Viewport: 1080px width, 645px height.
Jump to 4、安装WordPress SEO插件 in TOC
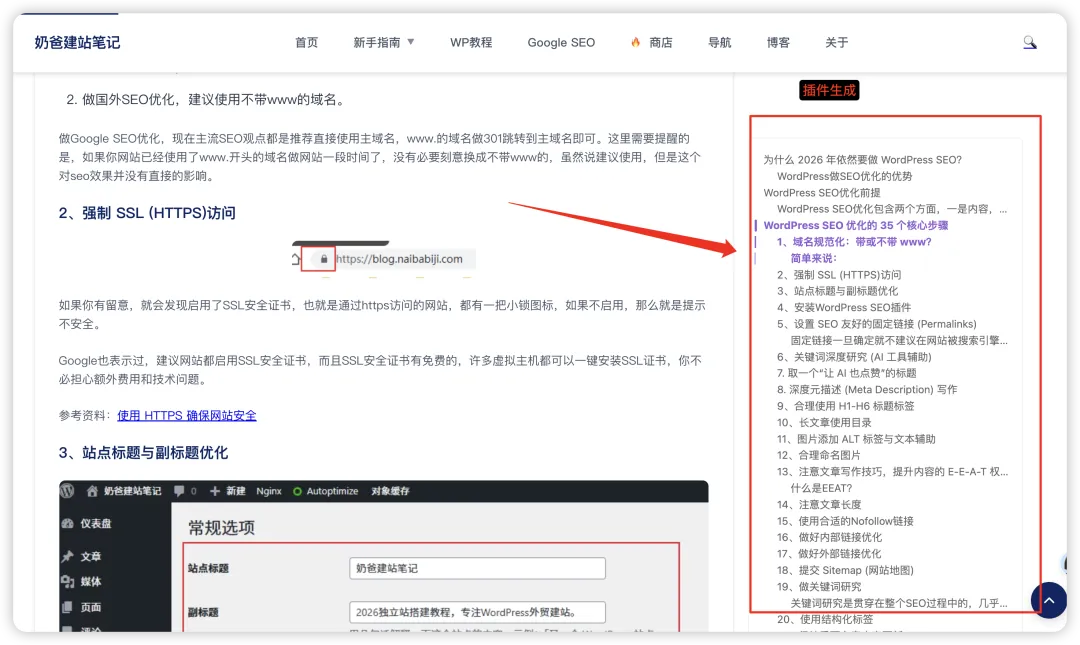click(844, 308)
